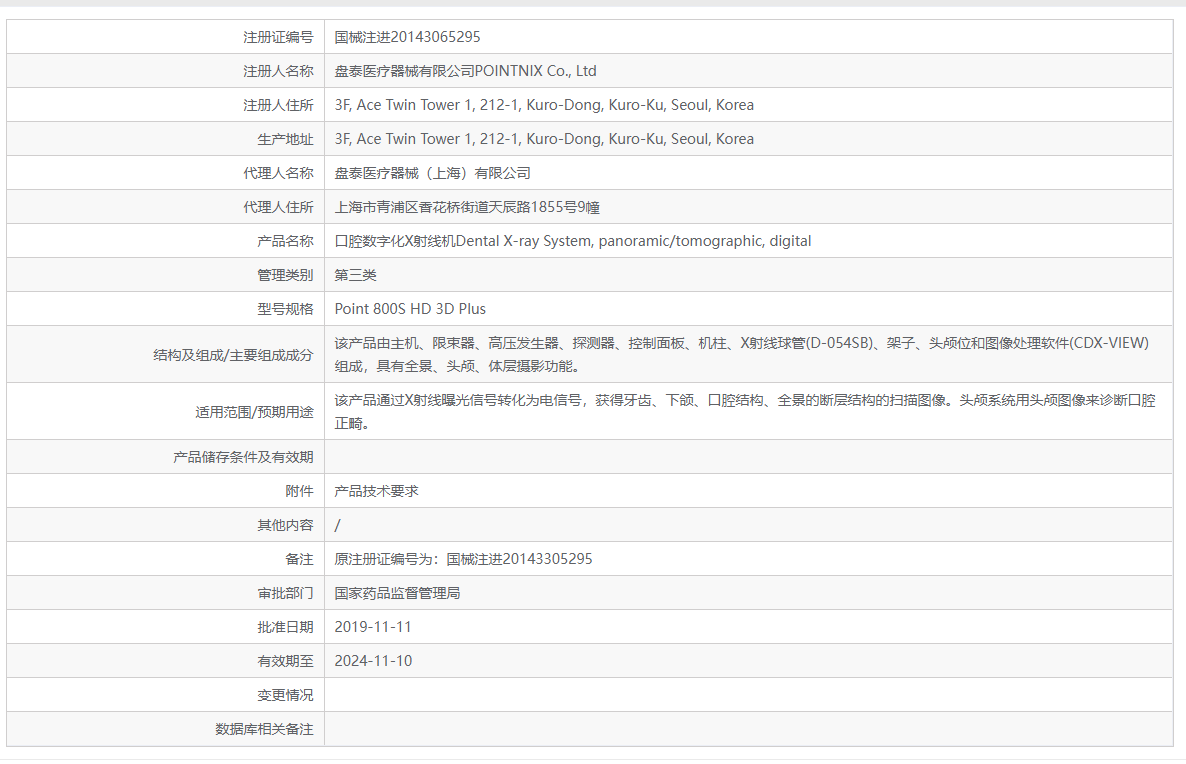
Task: Select registration number 国械注进20143065295
Action: pyautogui.click(x=407, y=37)
